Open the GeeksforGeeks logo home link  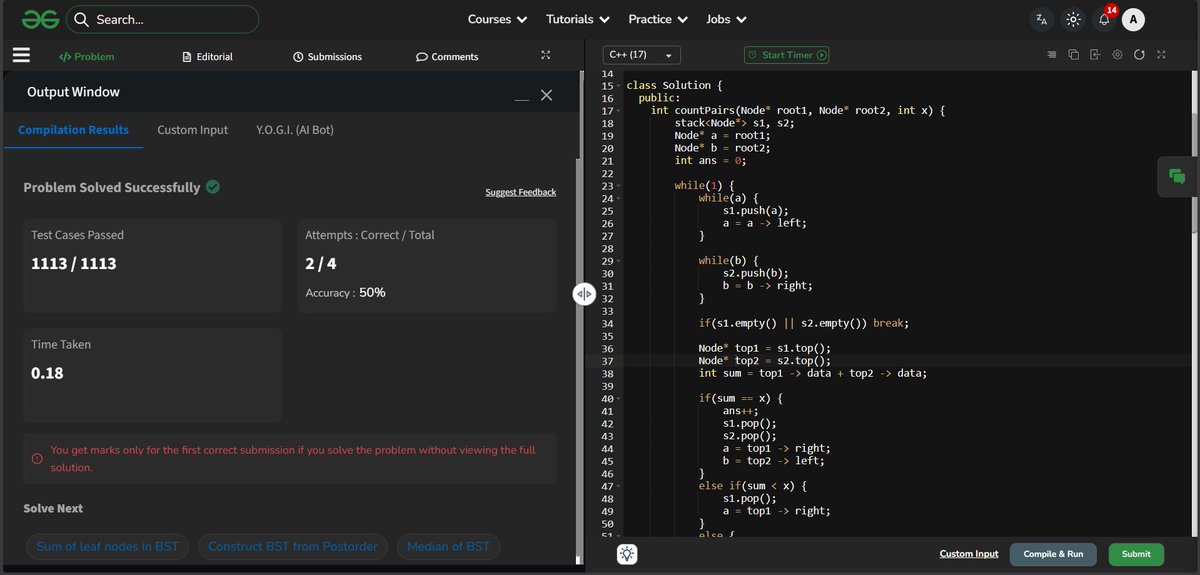tap(41, 19)
